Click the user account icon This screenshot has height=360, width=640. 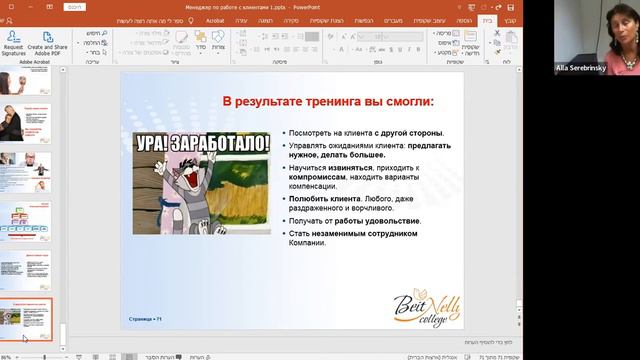click(9, 20)
